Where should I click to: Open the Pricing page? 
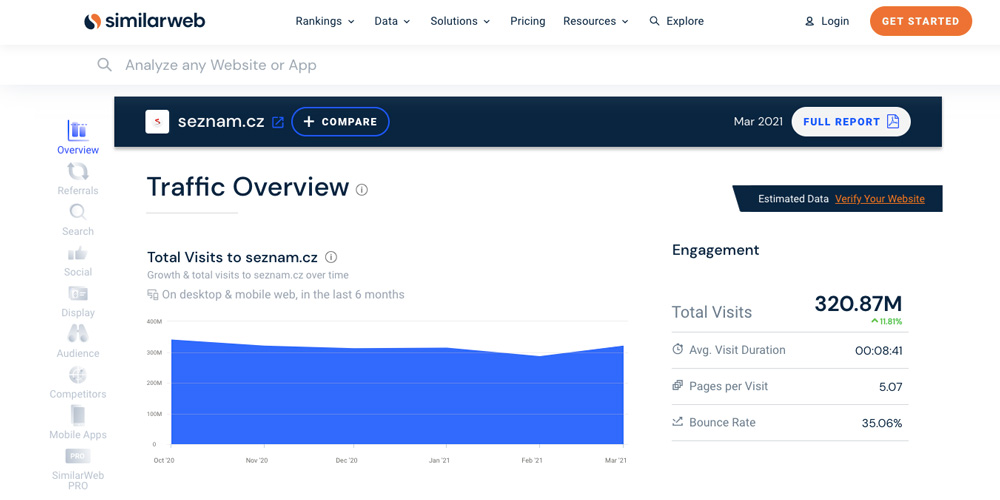[527, 21]
